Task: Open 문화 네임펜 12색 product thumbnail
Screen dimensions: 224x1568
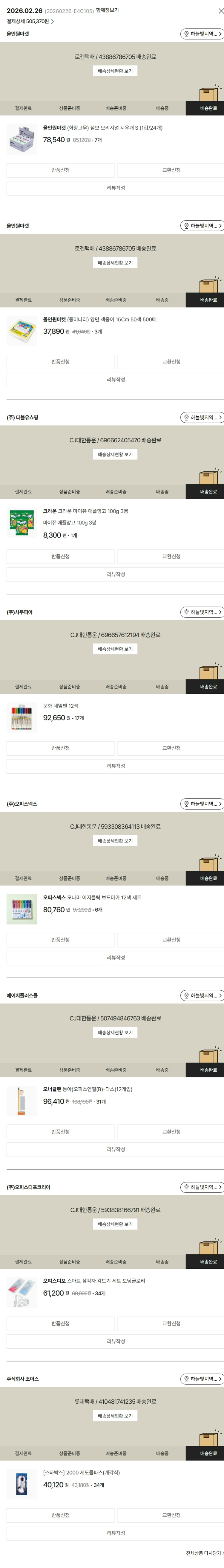Action: pos(22,717)
